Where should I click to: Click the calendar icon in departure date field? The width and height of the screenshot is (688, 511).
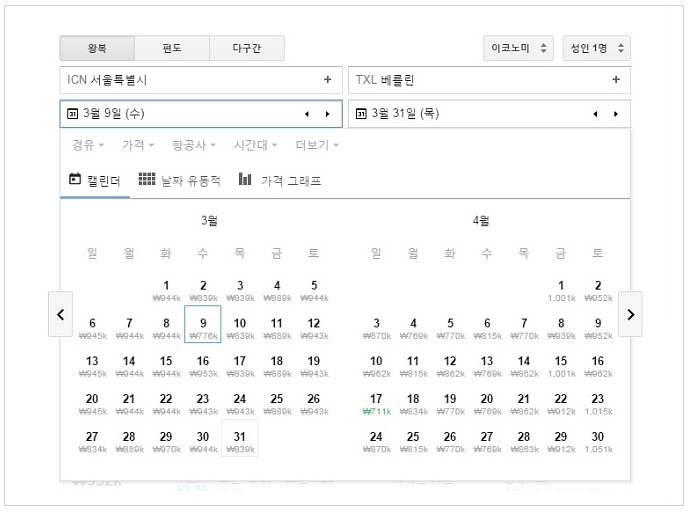pyautogui.click(x=72, y=114)
